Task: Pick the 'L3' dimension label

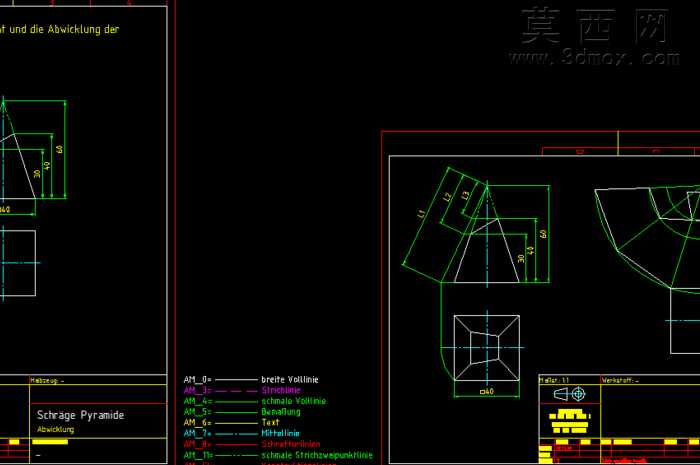Action: [465, 195]
